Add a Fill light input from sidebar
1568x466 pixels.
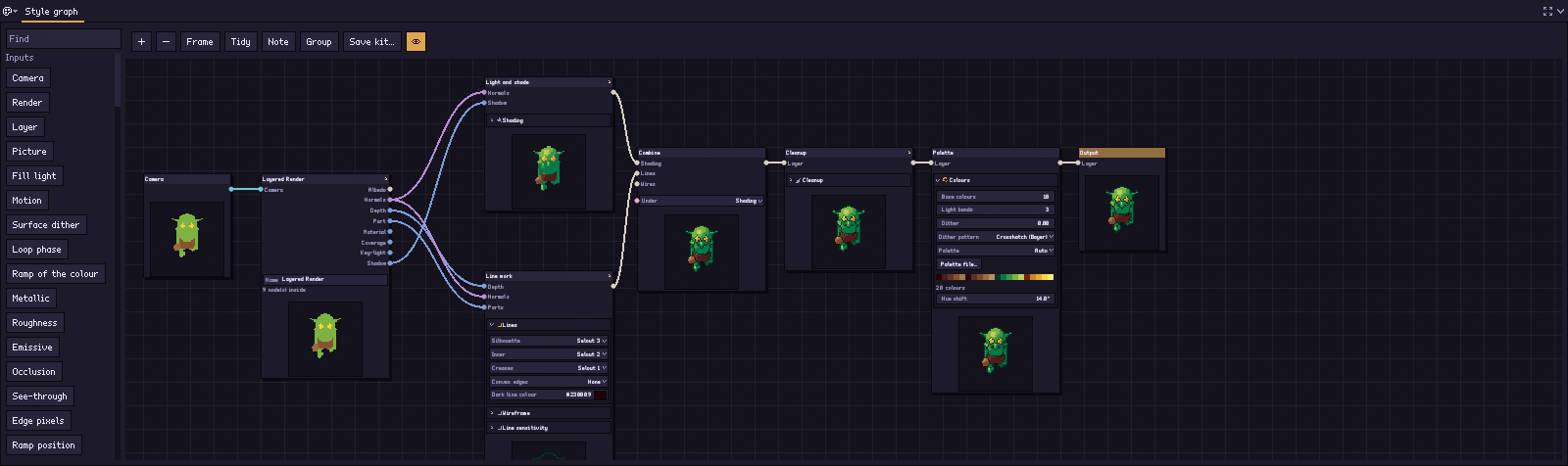34,175
